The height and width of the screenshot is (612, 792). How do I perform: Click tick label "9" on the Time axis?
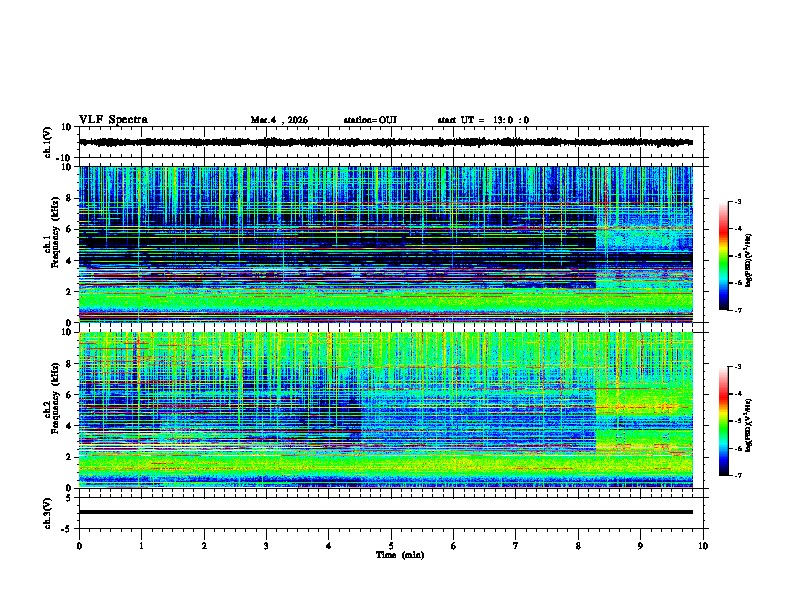tap(640, 546)
